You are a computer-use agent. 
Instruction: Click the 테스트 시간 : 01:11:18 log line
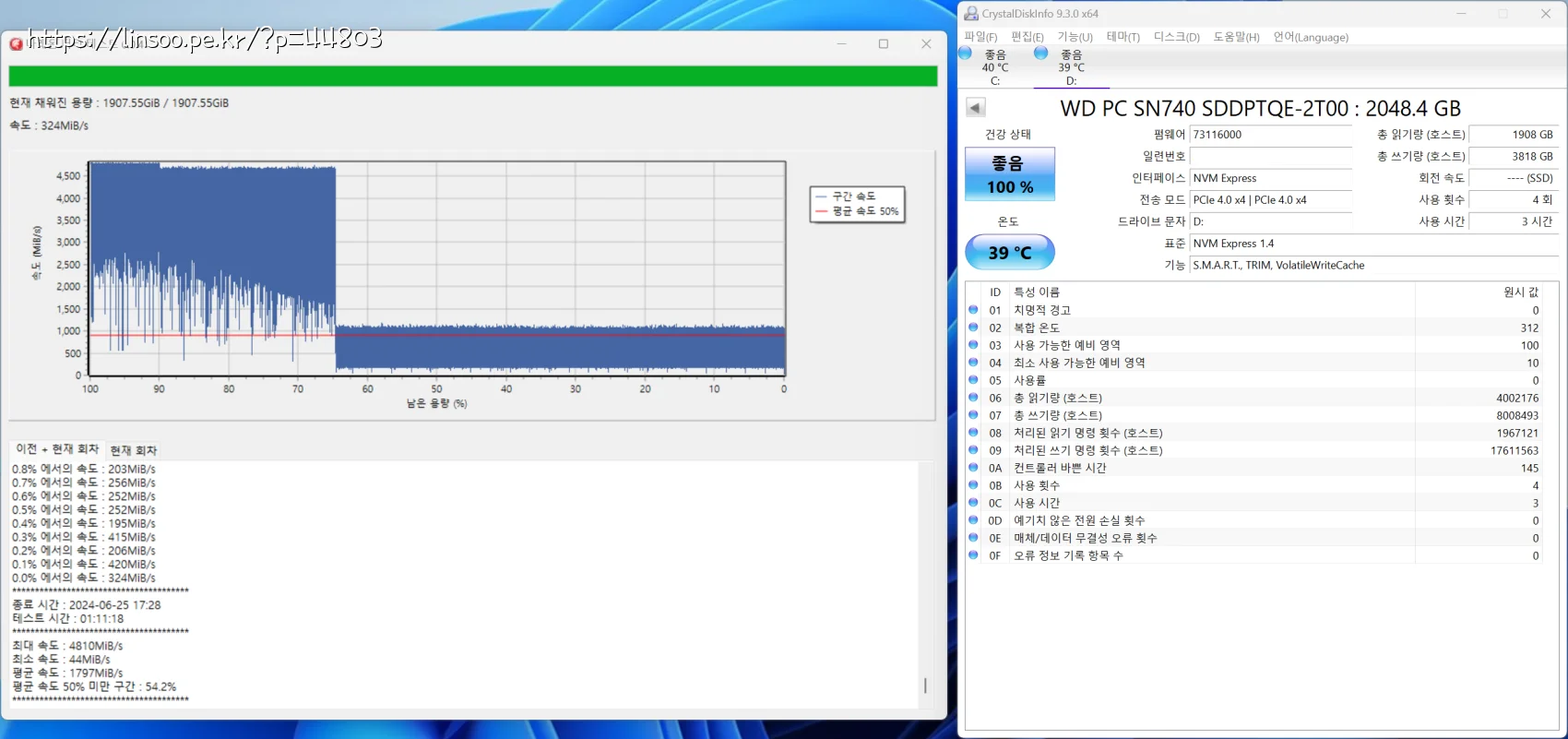tap(67, 619)
